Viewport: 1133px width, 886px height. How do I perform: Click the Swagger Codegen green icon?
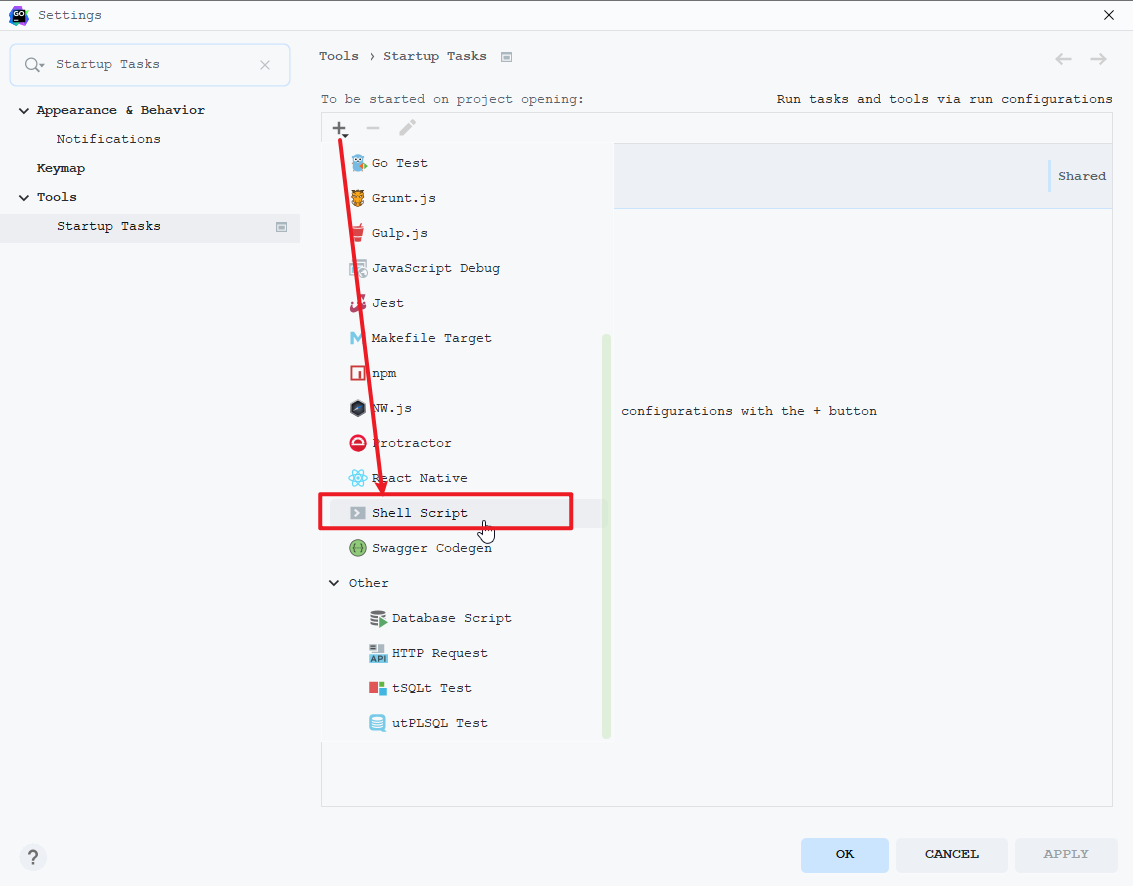358,548
